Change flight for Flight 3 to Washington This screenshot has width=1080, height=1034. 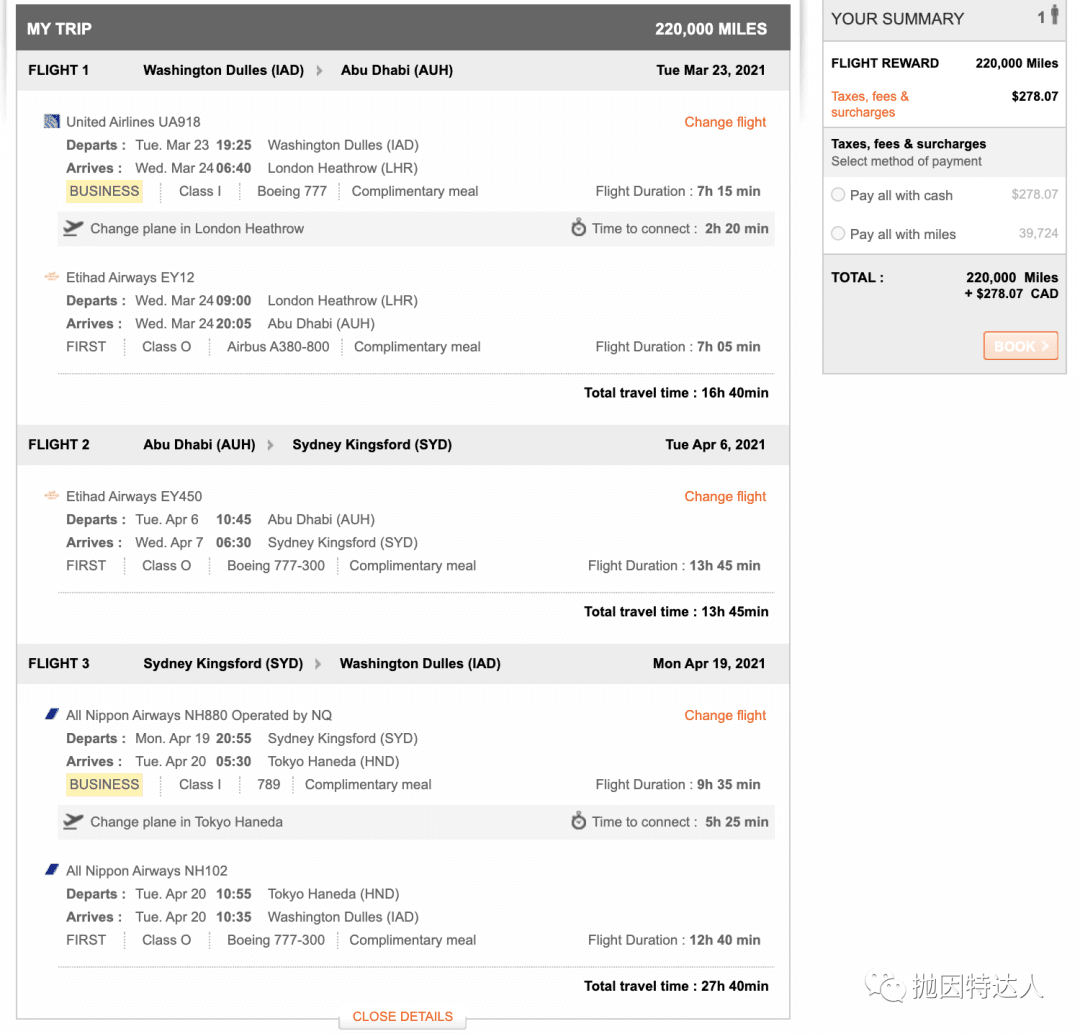coord(725,716)
